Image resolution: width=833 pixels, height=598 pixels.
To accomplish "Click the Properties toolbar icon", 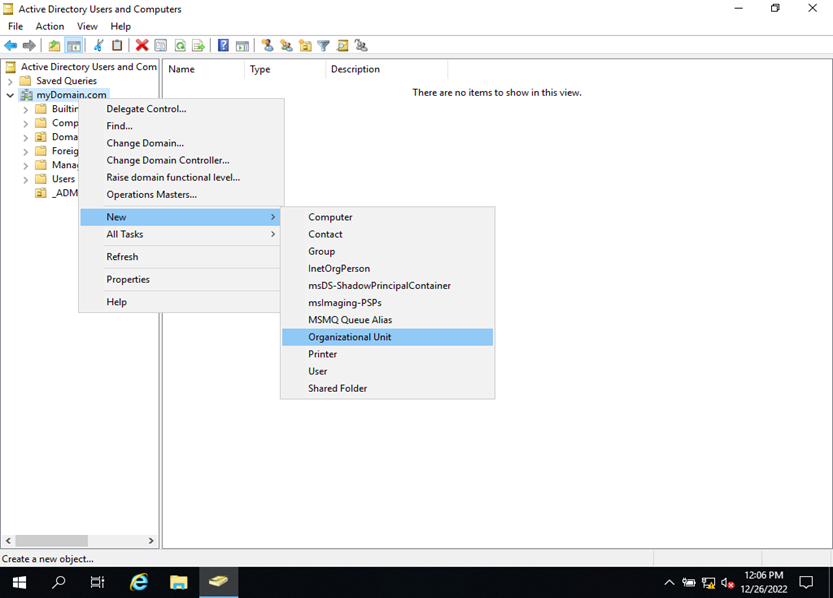I will pyautogui.click(x=160, y=46).
